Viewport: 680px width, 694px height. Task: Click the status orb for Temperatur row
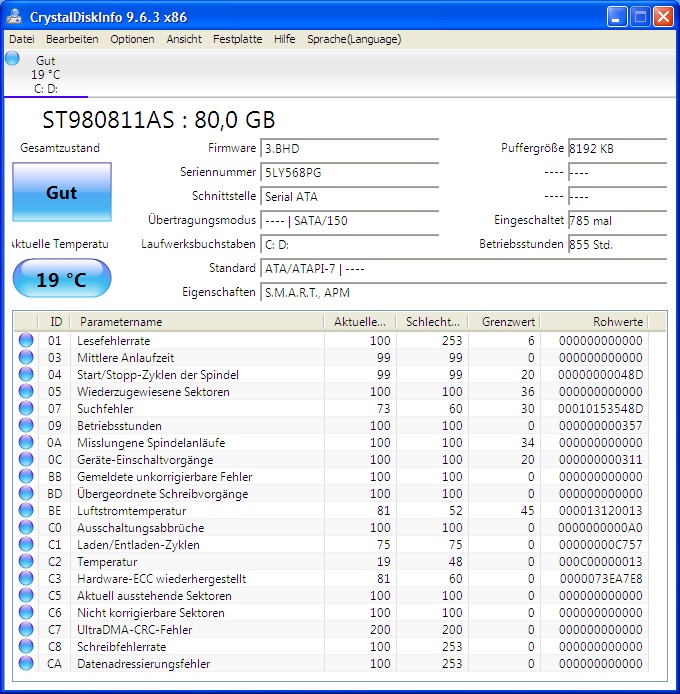pyautogui.click(x=25, y=562)
